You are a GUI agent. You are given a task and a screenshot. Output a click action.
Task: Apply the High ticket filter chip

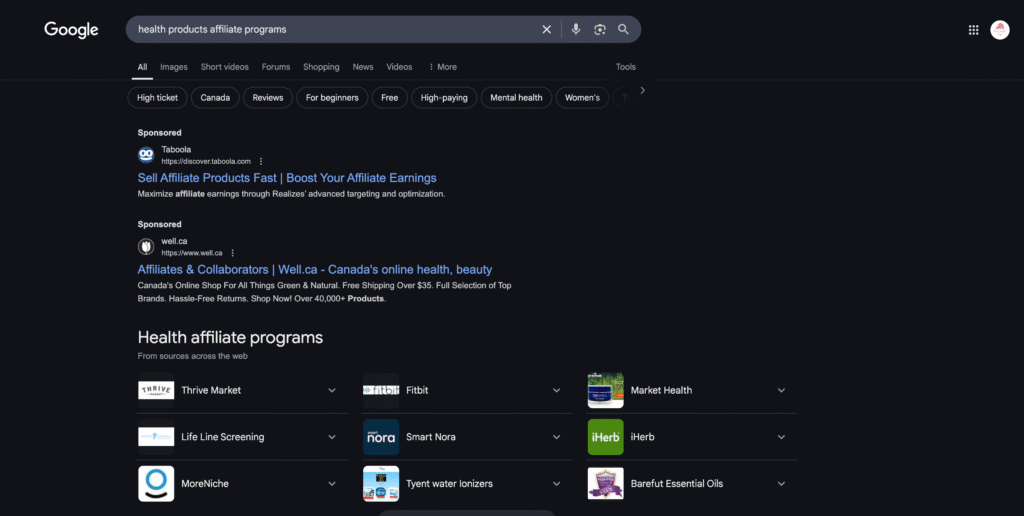click(x=157, y=98)
